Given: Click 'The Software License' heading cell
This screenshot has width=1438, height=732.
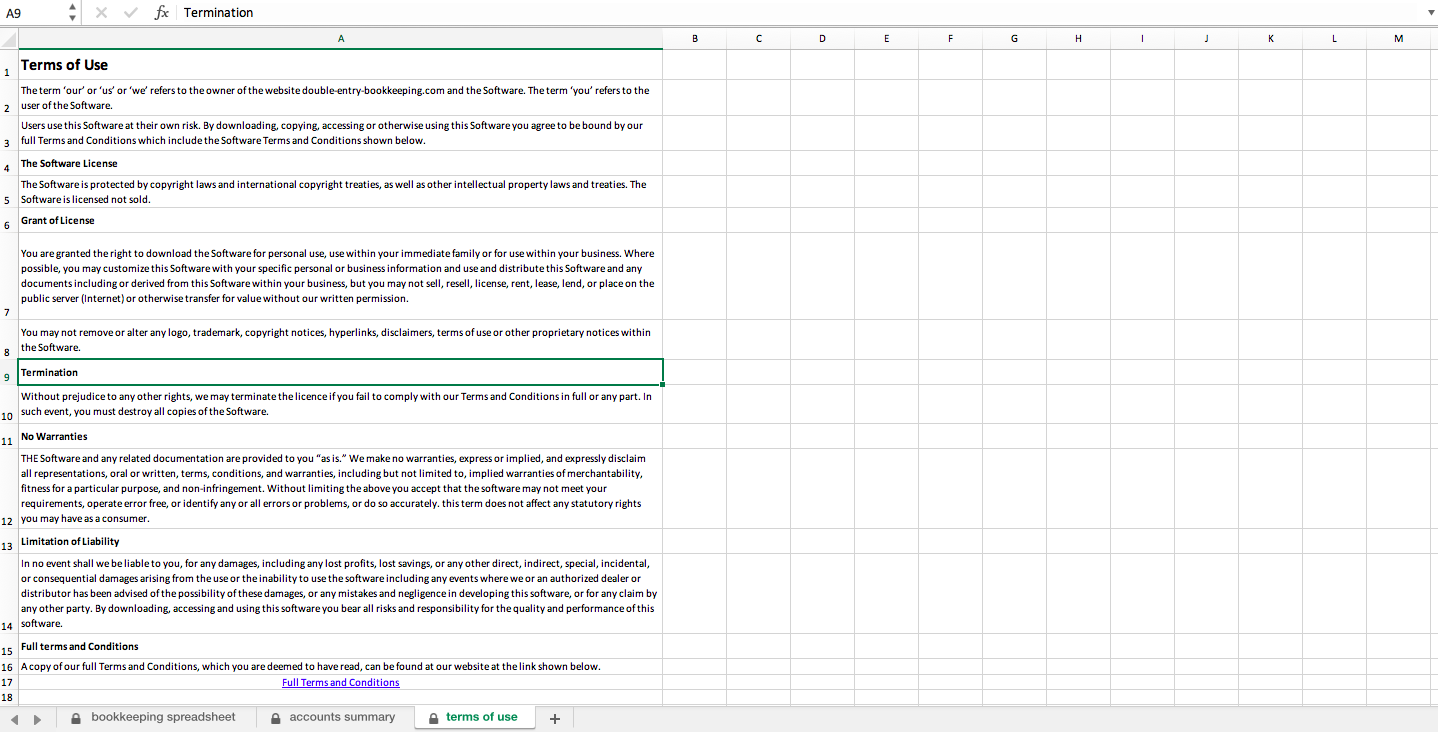Looking at the screenshot, I should click(x=341, y=163).
